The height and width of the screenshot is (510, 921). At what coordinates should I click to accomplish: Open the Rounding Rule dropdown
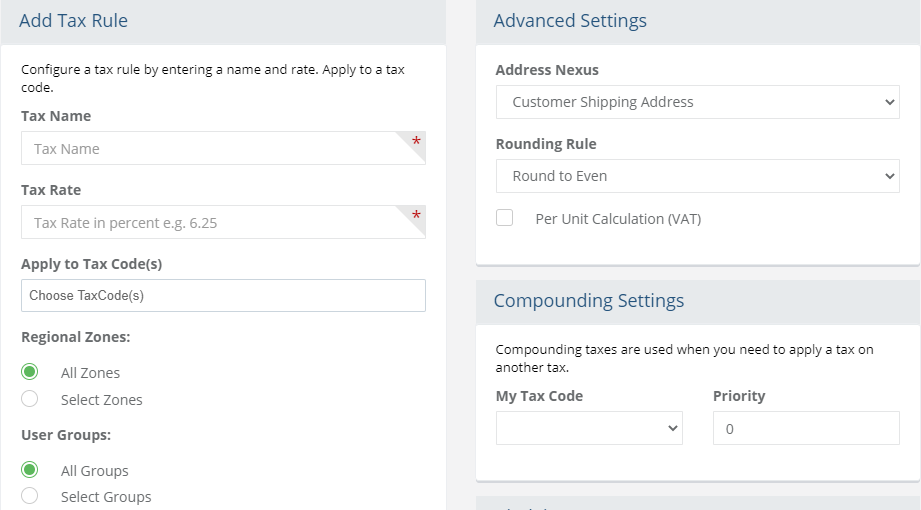point(697,176)
